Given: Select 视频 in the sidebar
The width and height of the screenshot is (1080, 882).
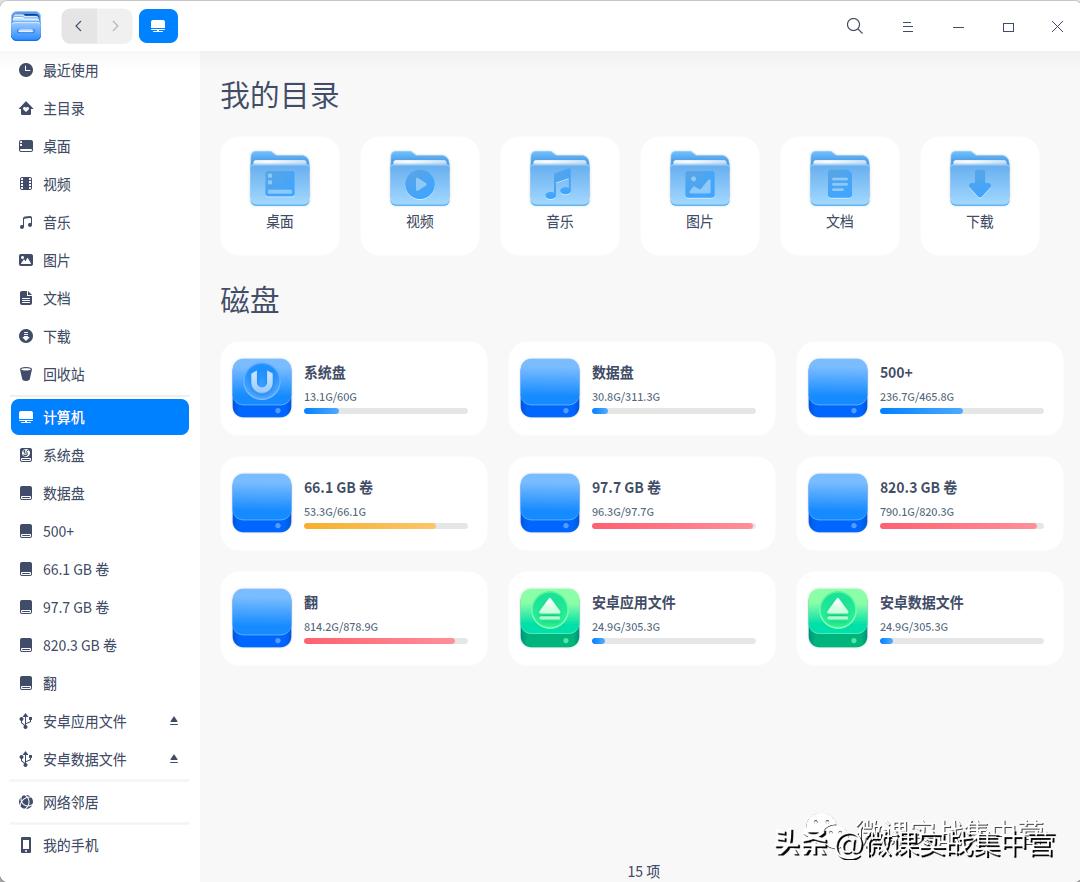Looking at the screenshot, I should click(x=56, y=184).
